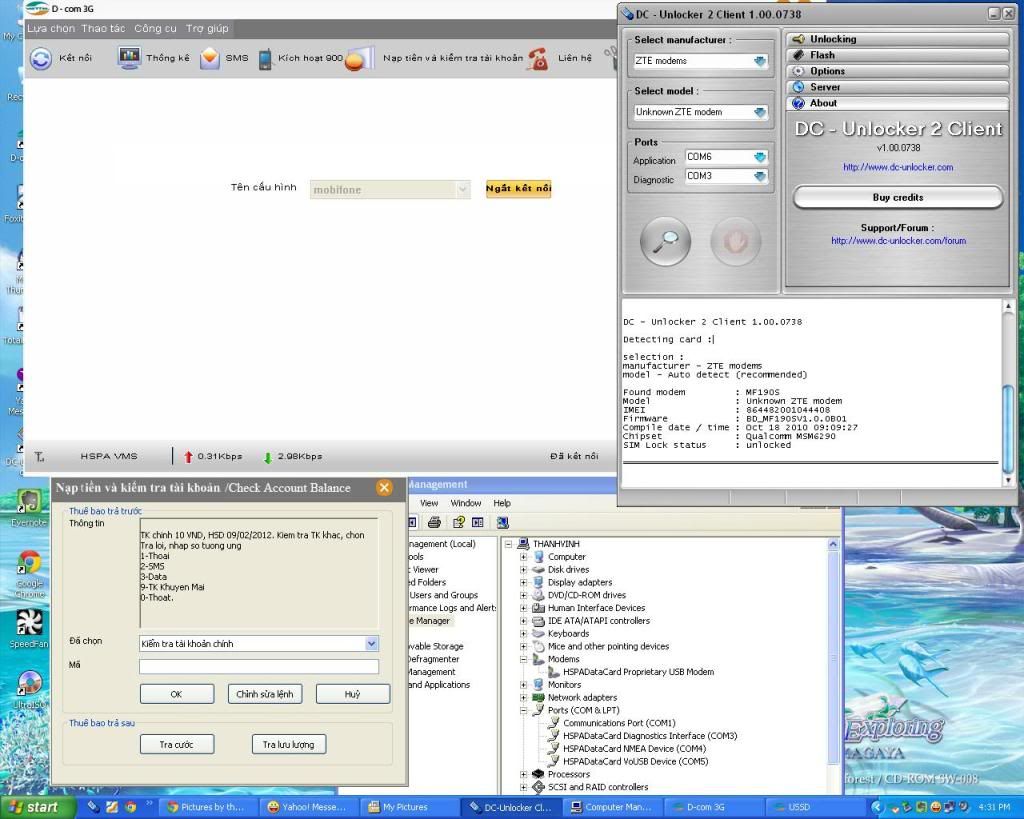The height and width of the screenshot is (819, 1024).
Task: Expand the Đã chọn account check dropdown
Action: [x=372, y=644]
